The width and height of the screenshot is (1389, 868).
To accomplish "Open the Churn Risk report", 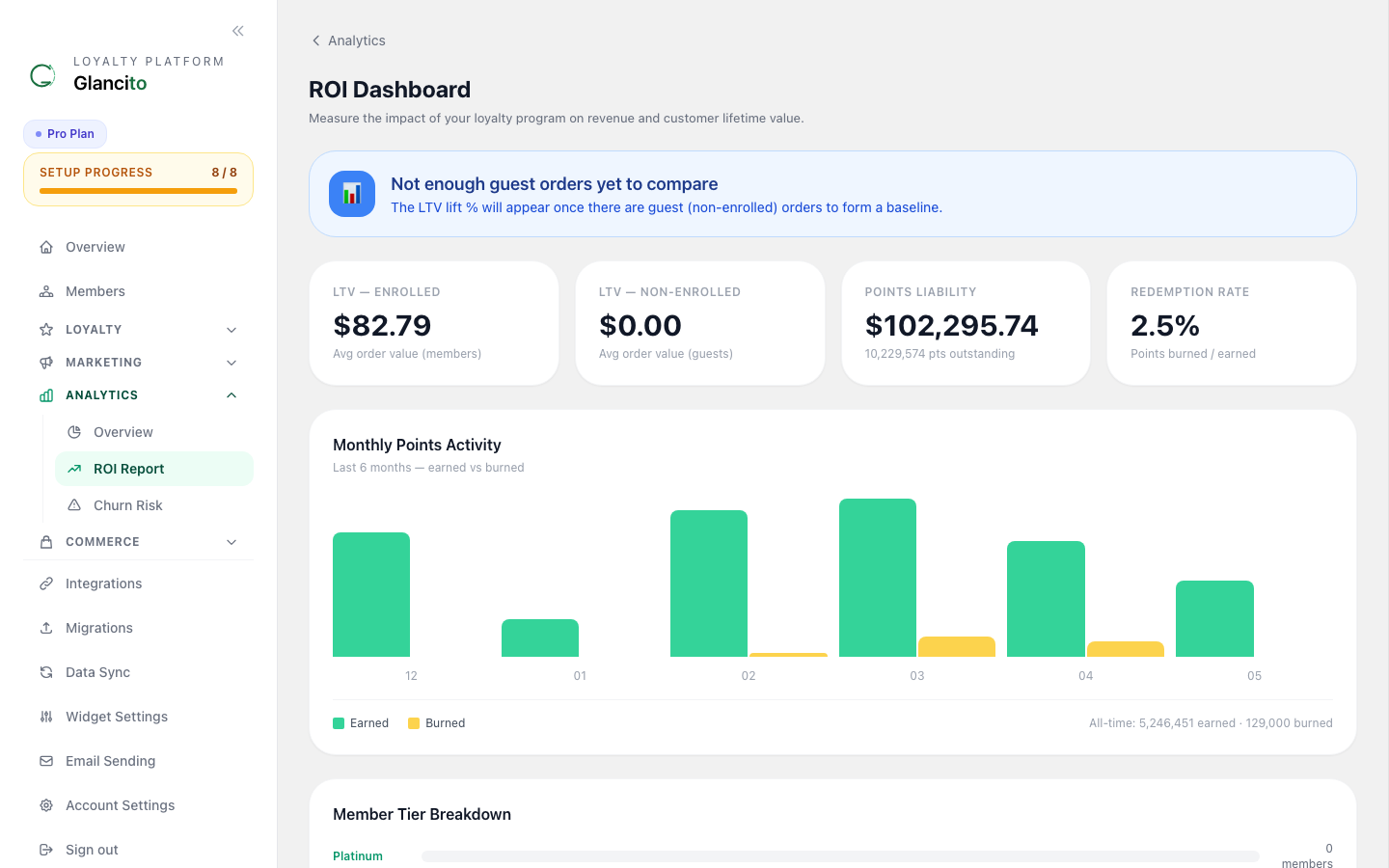I will 154,505.
